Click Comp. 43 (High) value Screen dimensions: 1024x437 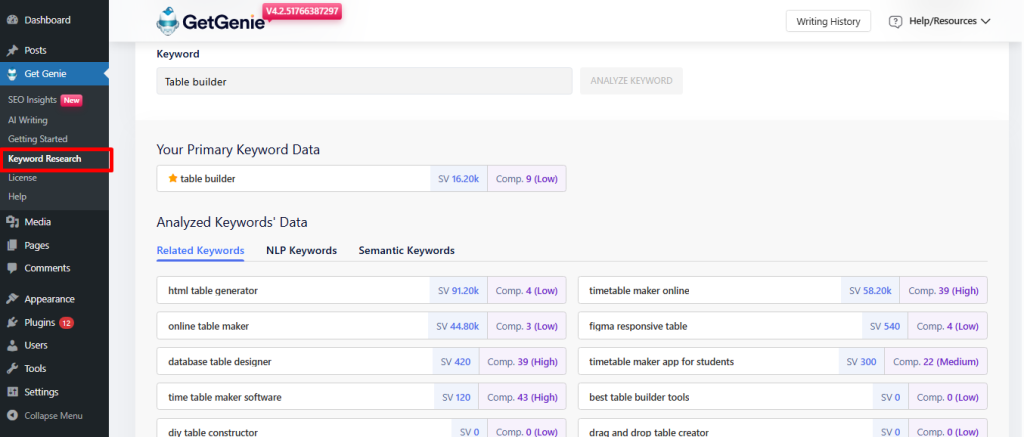522,397
